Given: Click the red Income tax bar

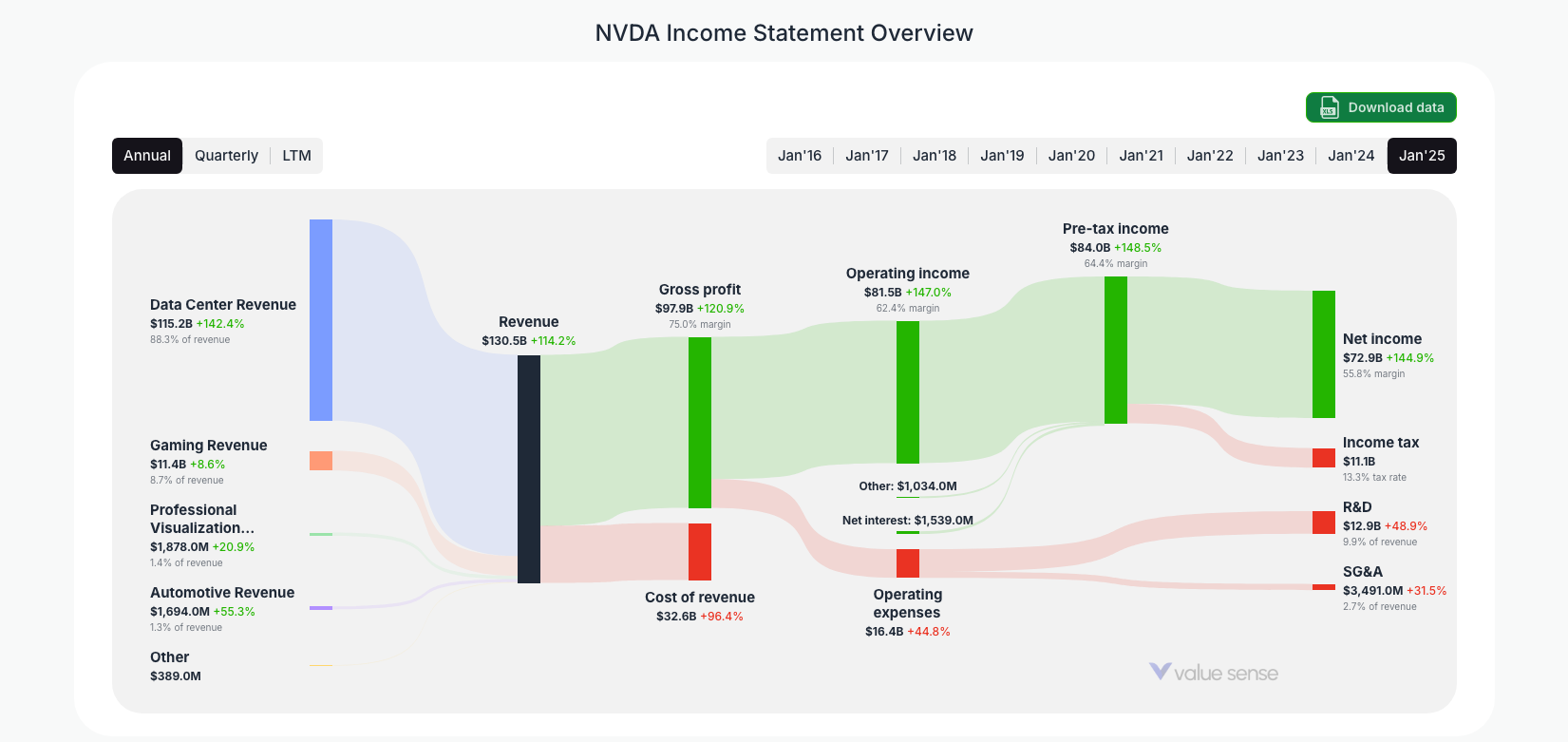Looking at the screenshot, I should point(1324,458).
